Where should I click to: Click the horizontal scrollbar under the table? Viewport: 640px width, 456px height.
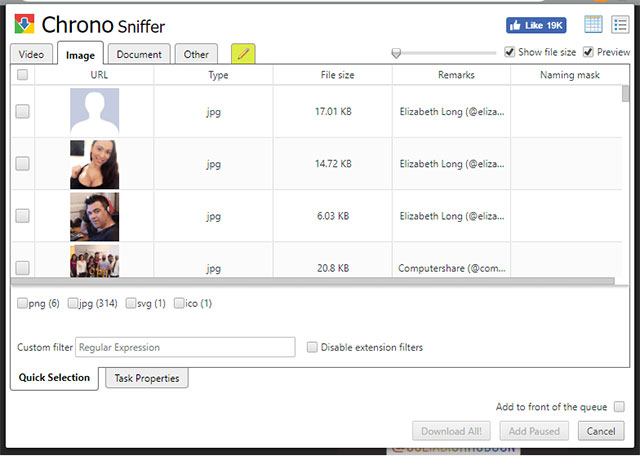(x=313, y=281)
